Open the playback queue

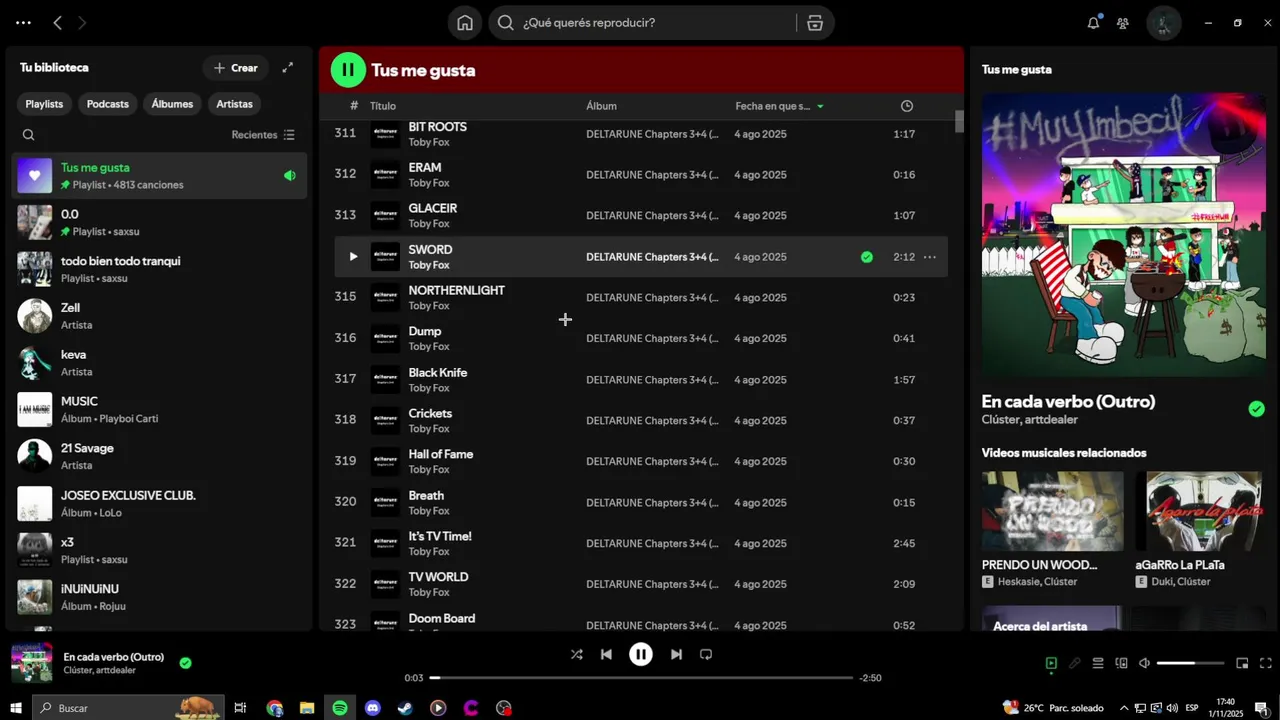pyautogui.click(x=1098, y=663)
